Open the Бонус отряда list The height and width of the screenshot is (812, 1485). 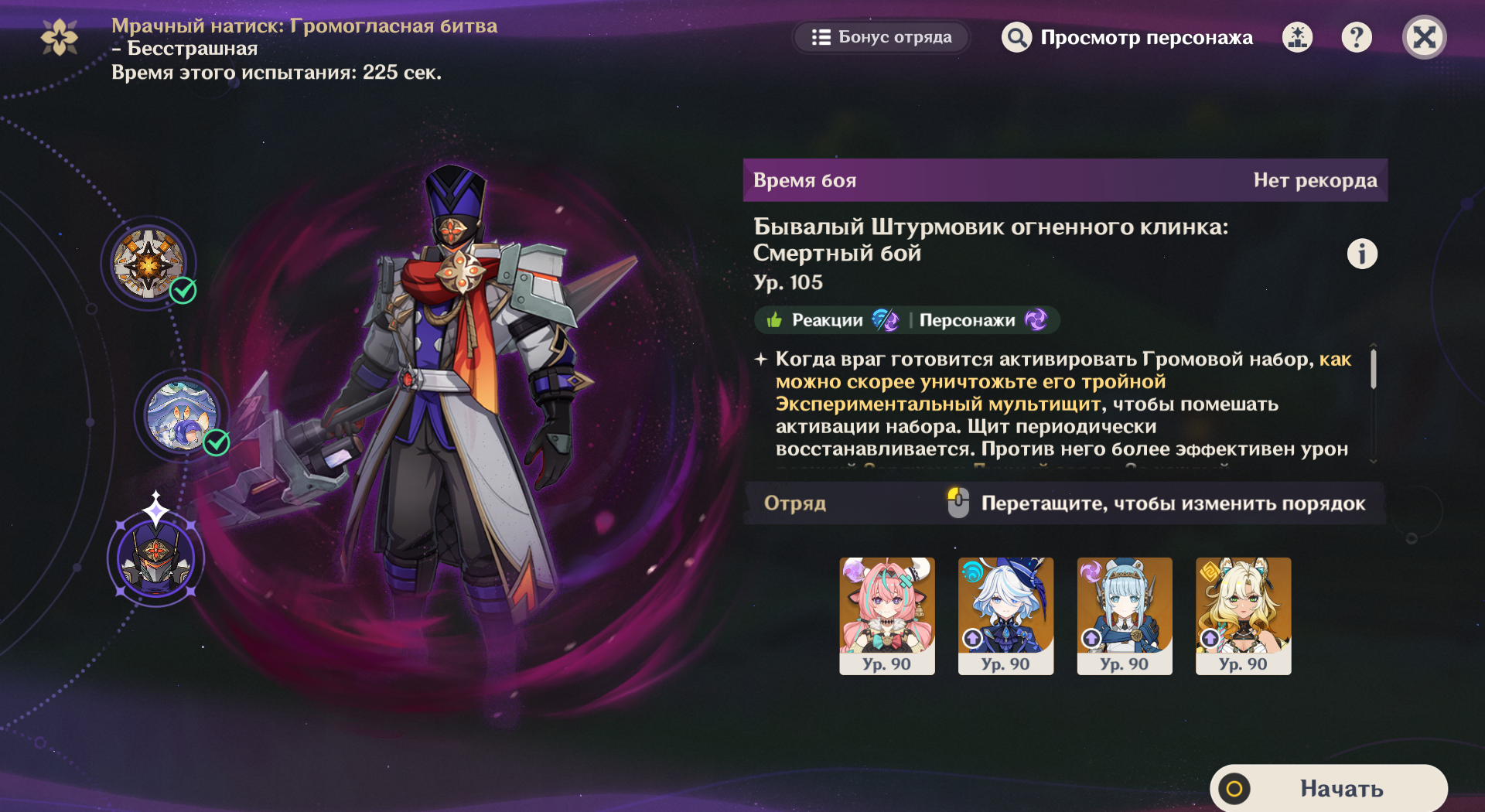tap(882, 37)
